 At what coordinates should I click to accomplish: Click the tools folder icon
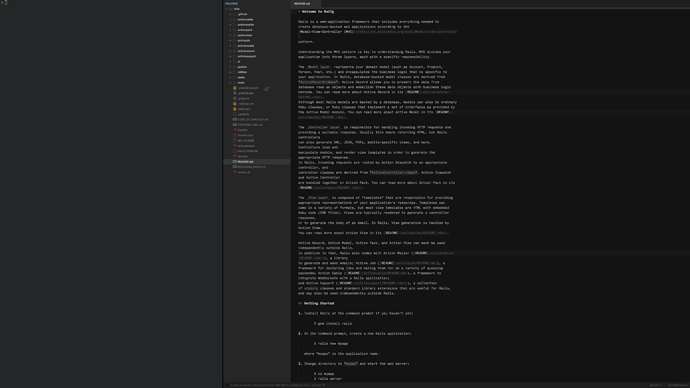pos(235,83)
